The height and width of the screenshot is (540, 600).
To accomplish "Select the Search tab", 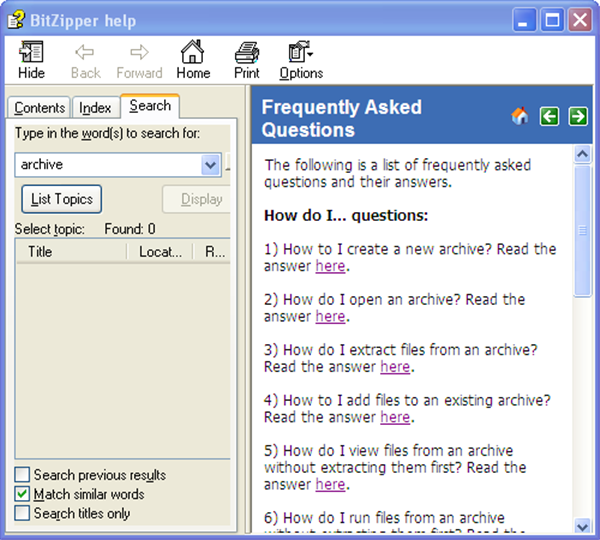I will pos(150,106).
